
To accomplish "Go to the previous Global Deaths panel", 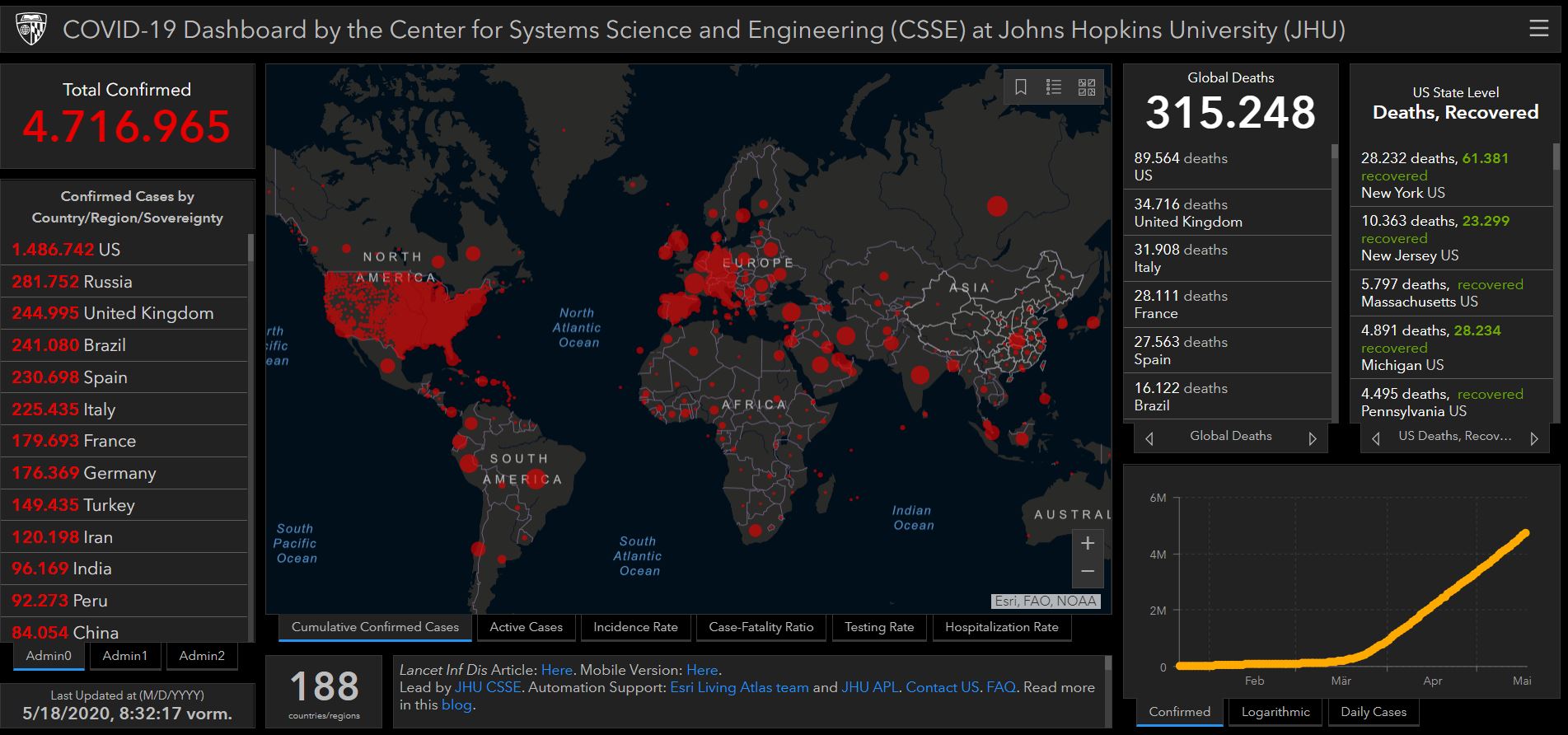I will pos(1149,438).
